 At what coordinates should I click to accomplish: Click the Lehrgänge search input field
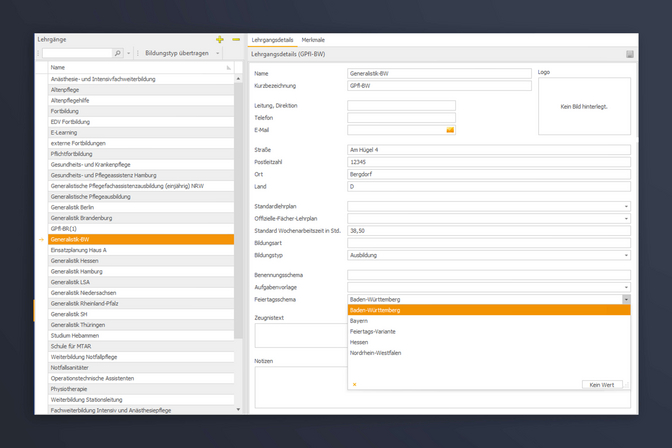pyautogui.click(x=77, y=53)
